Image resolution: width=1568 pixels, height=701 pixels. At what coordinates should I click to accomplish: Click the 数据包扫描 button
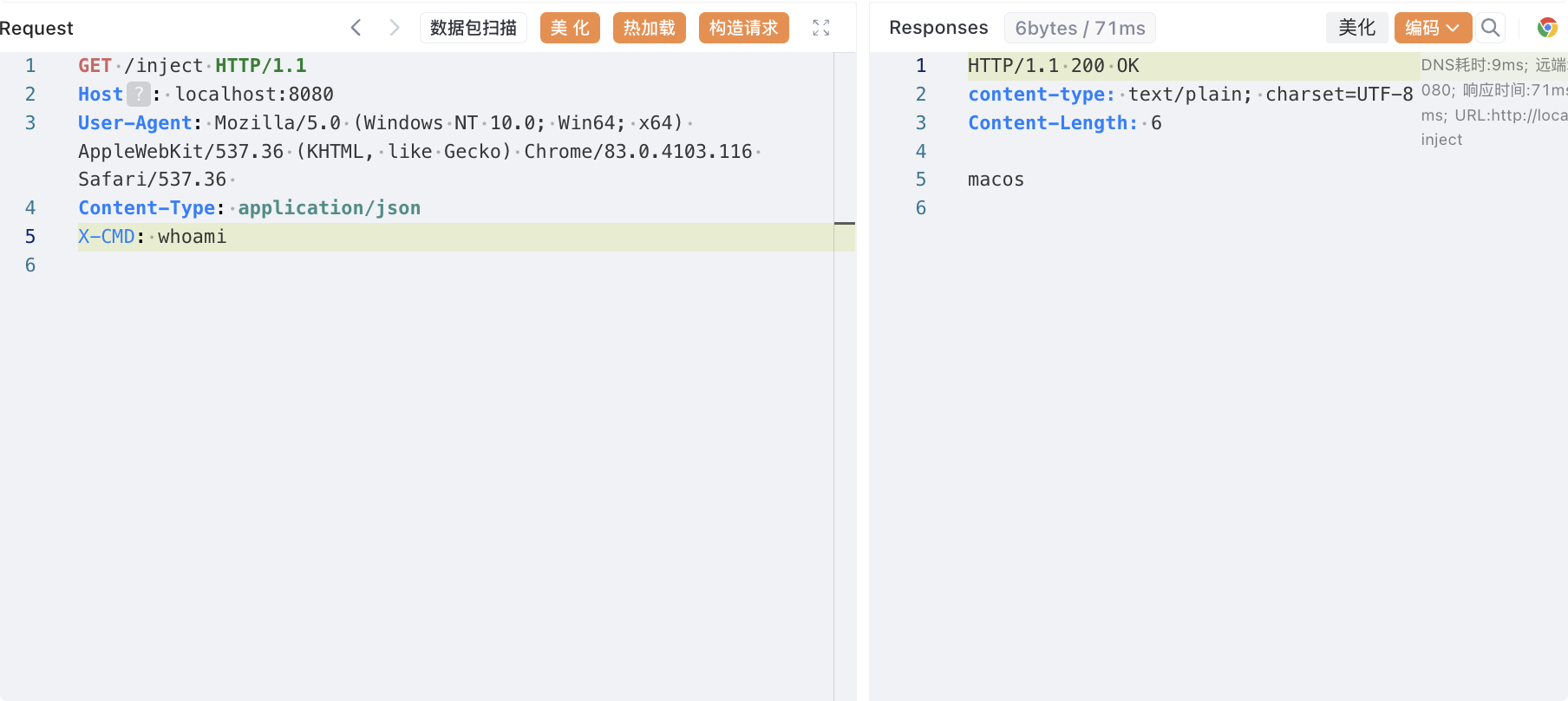pyautogui.click(x=474, y=28)
